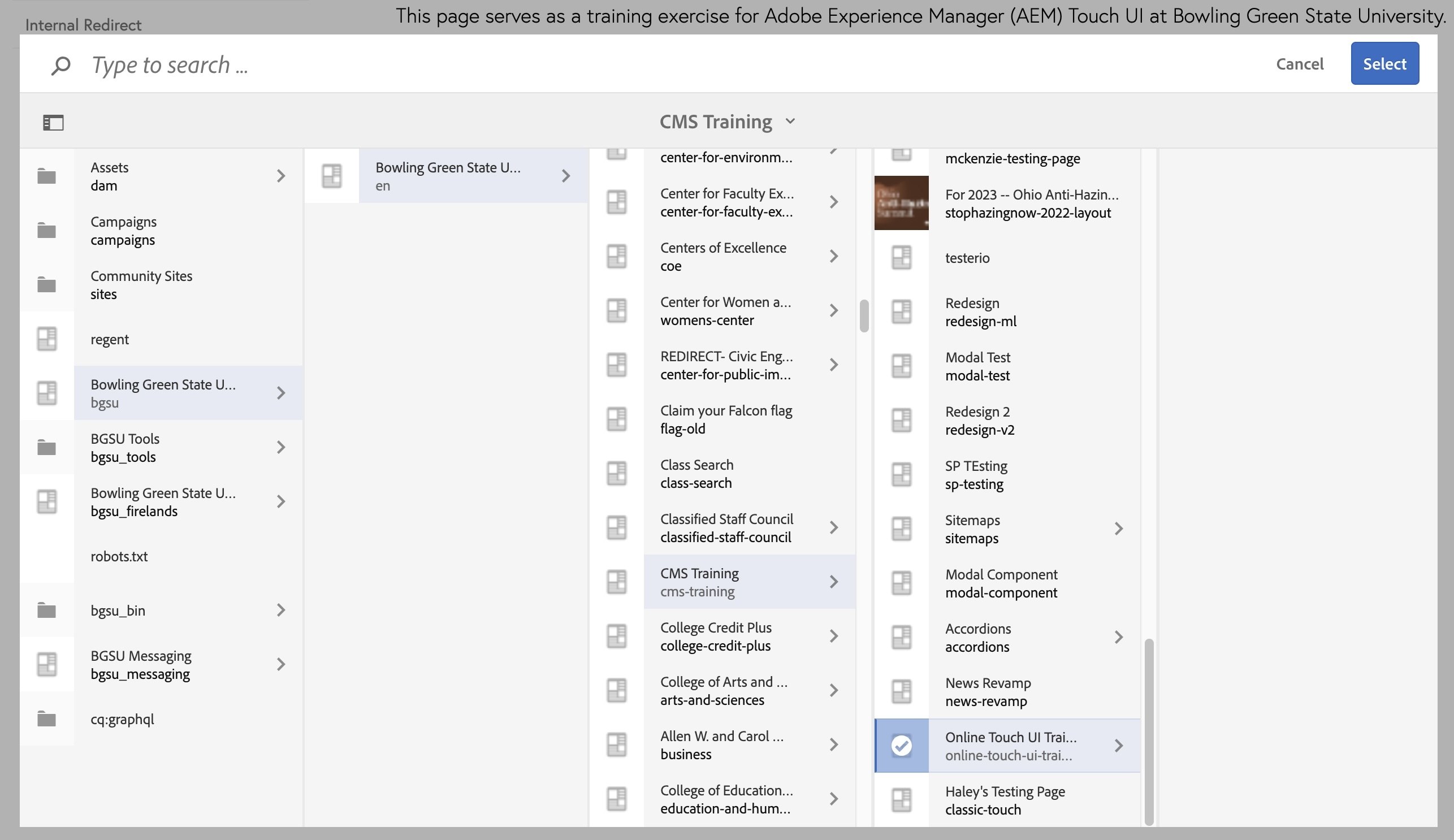Viewport: 1454px width, 840px height.
Task: Expand the Online Touch UI Training chevron
Action: click(1119, 746)
